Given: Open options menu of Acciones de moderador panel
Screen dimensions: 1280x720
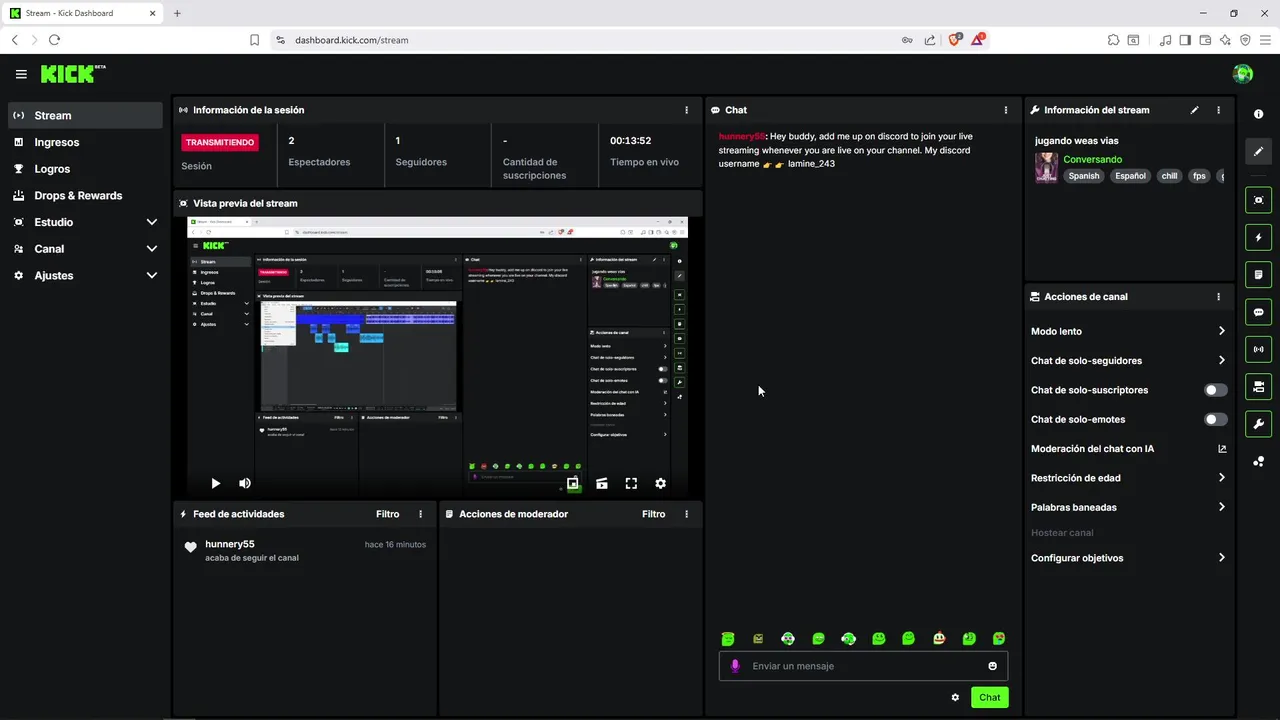Looking at the screenshot, I should [686, 514].
